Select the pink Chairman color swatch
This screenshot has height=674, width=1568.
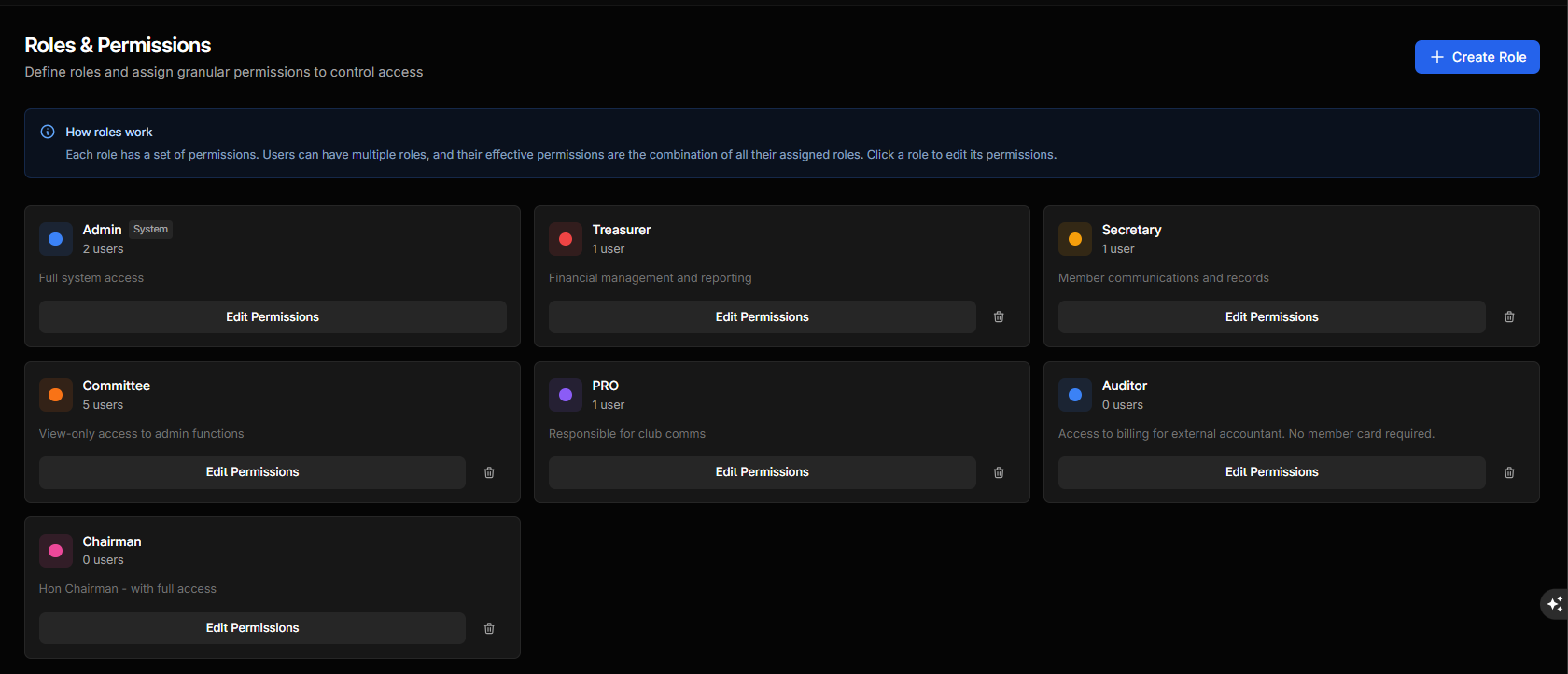56,551
